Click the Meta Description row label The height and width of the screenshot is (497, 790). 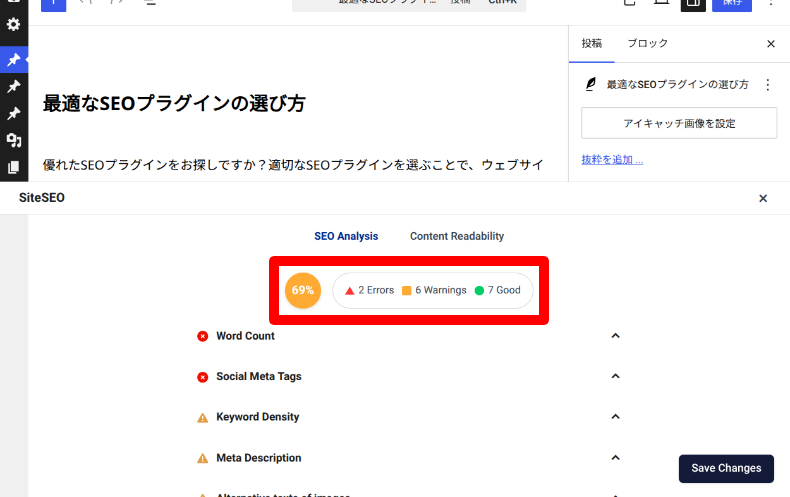[x=258, y=458]
